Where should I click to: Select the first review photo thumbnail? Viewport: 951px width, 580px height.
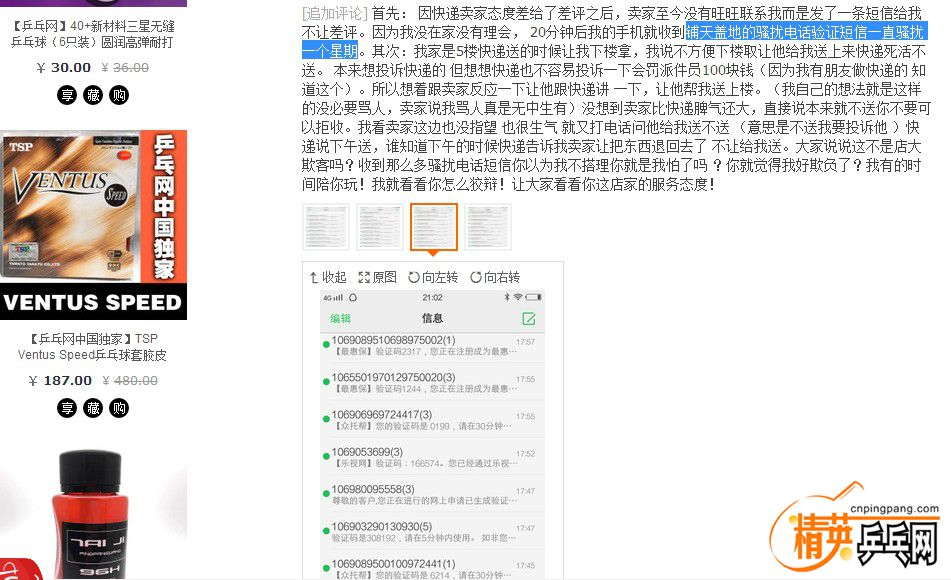[x=326, y=227]
